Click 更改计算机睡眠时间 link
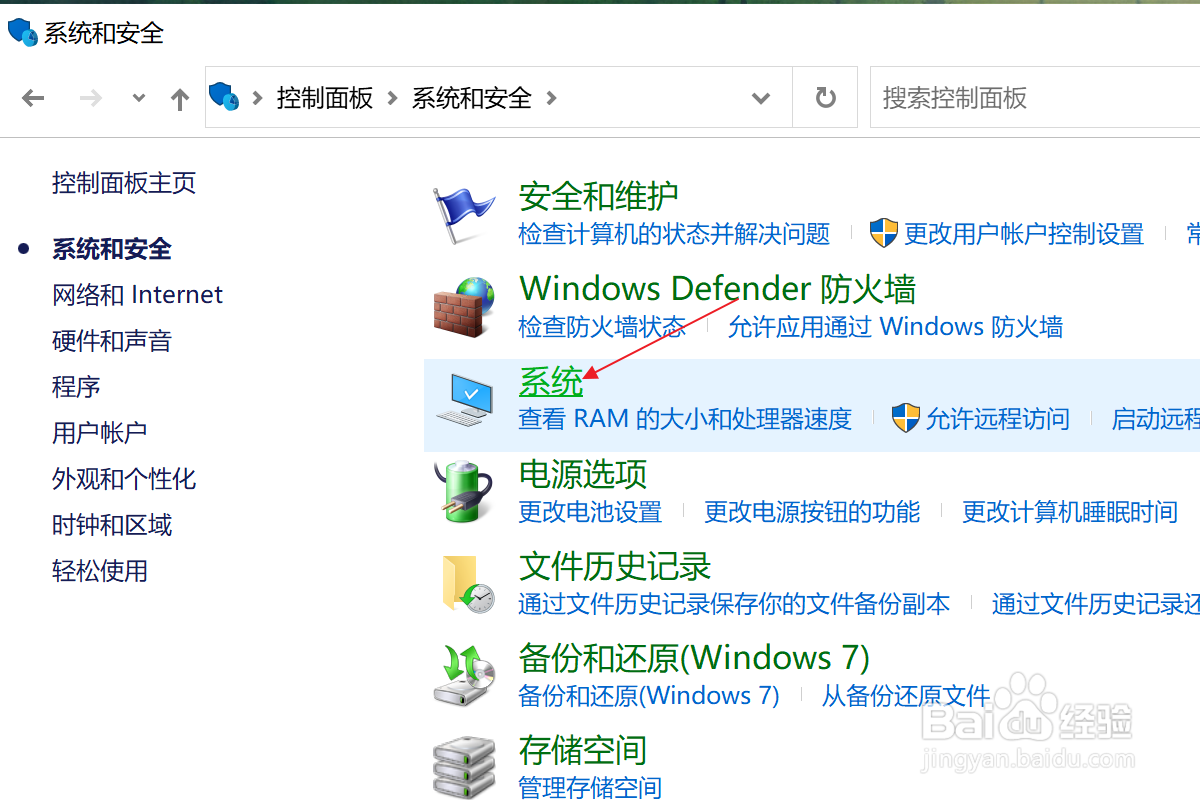This screenshot has height=800, width=1200. 1070,512
